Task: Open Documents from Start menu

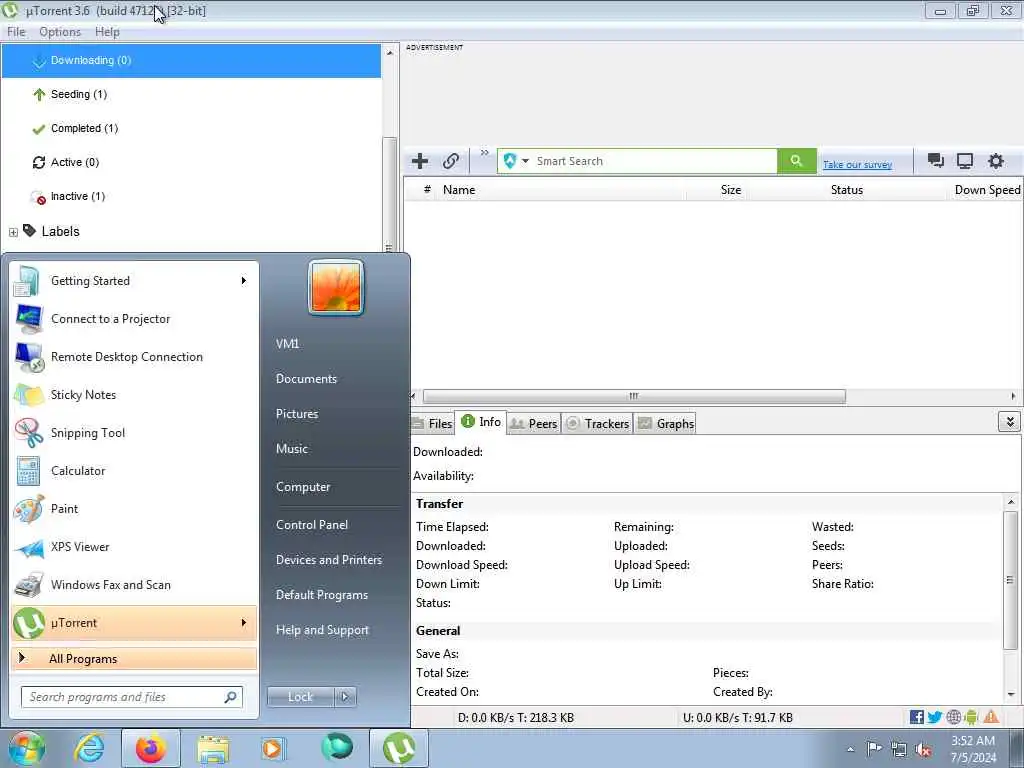Action: pos(306,379)
